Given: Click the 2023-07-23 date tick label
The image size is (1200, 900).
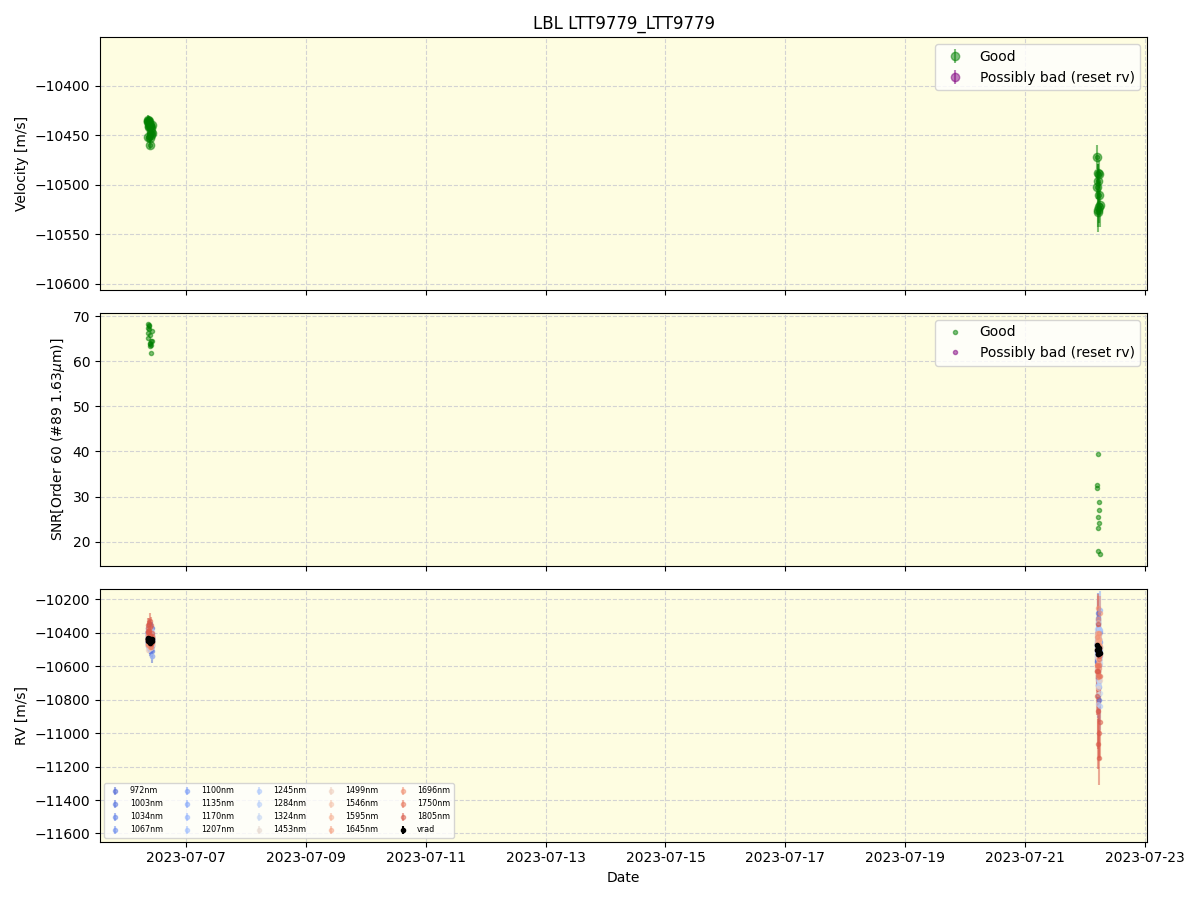Looking at the screenshot, I should pyautogui.click(x=1145, y=856).
